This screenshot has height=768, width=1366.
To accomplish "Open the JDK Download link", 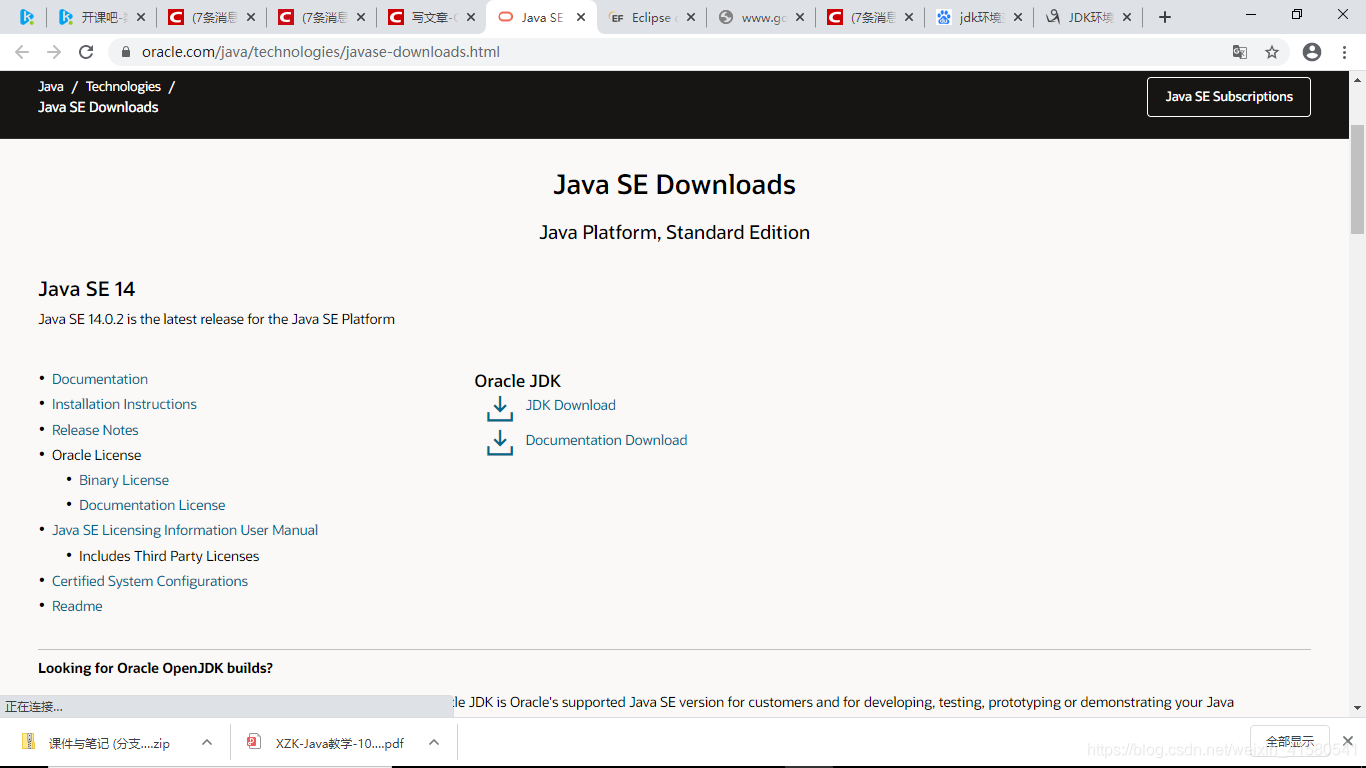I will pyautogui.click(x=570, y=405).
